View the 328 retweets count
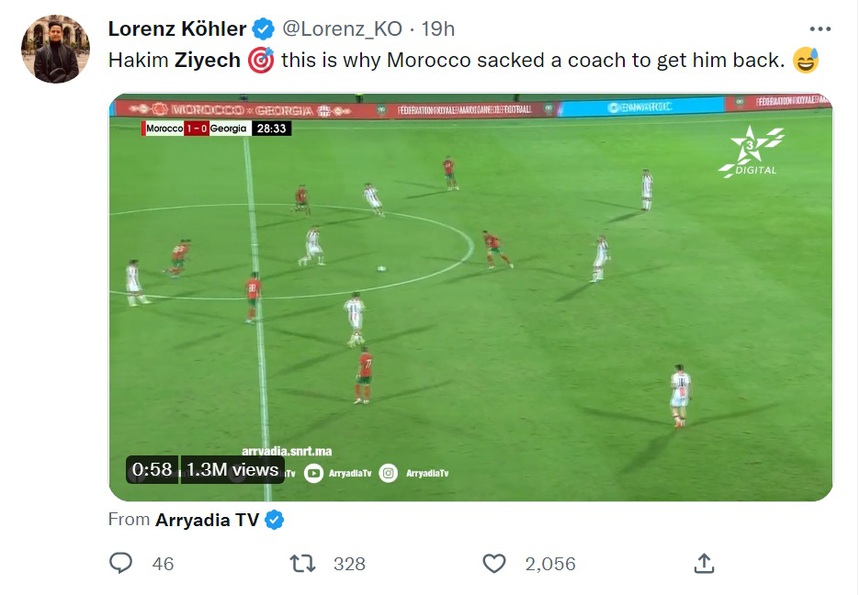 349,564
